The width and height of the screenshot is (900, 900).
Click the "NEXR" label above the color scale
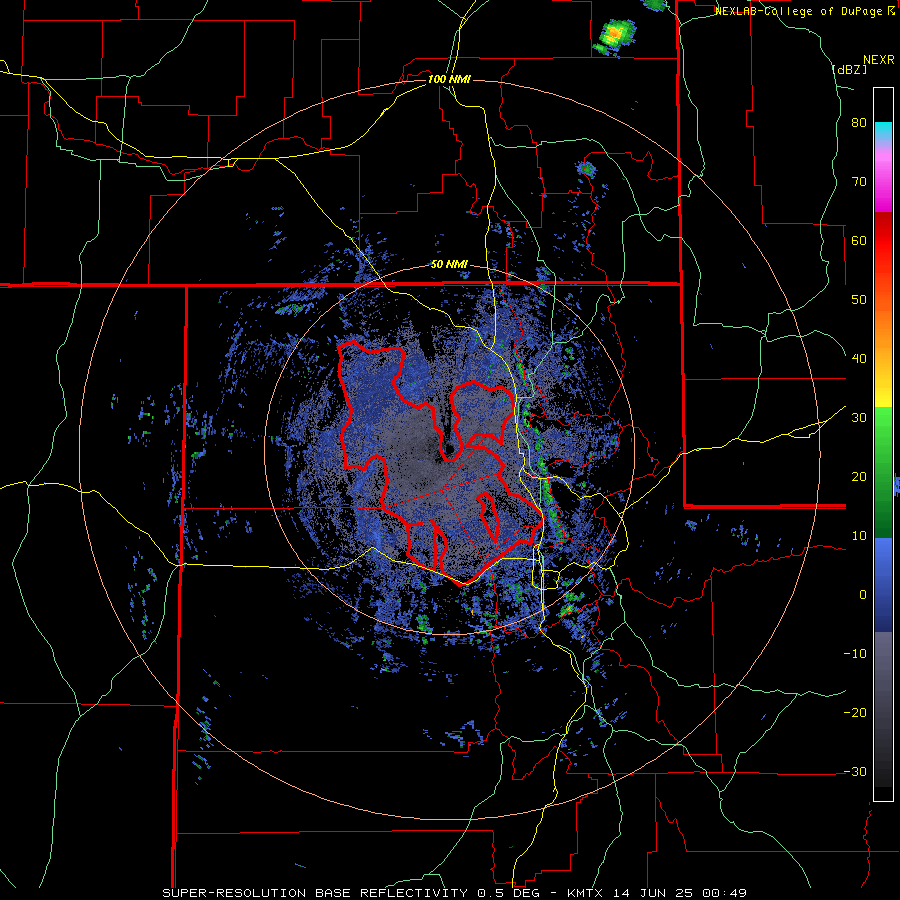878,60
